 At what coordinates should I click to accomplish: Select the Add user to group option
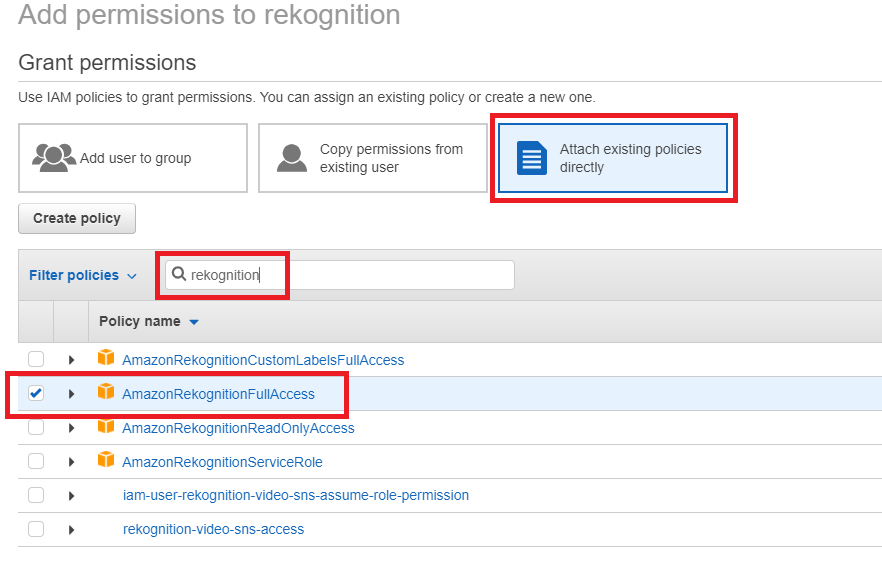[133, 158]
